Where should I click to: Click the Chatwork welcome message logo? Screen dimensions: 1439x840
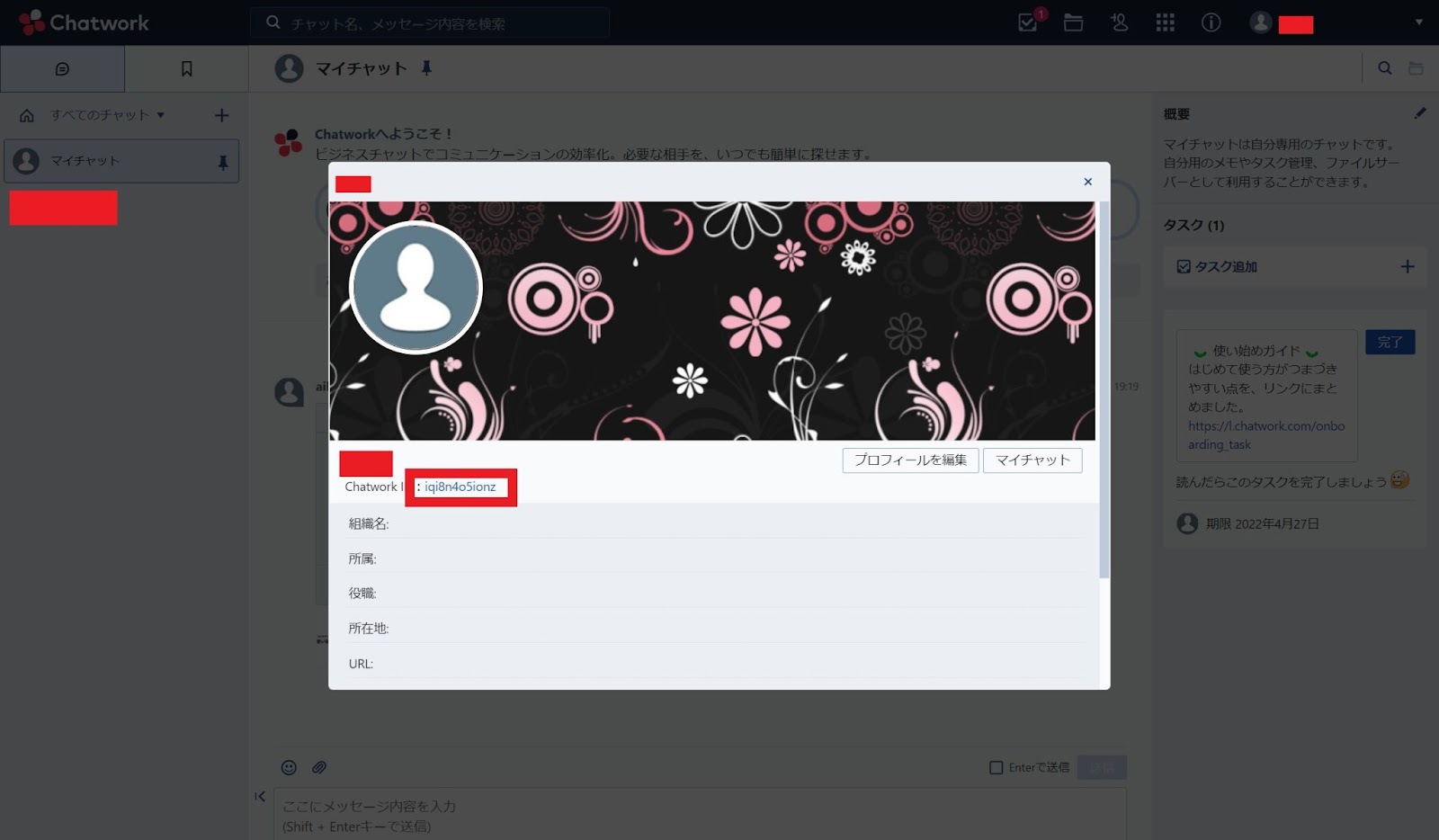tap(289, 142)
